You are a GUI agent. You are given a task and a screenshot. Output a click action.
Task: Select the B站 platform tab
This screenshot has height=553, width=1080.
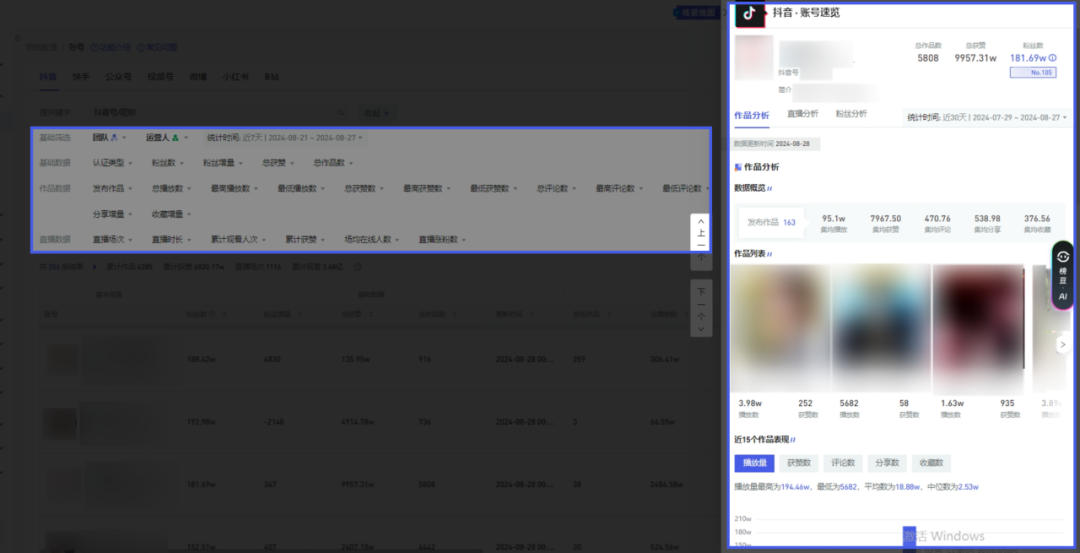[x=272, y=77]
